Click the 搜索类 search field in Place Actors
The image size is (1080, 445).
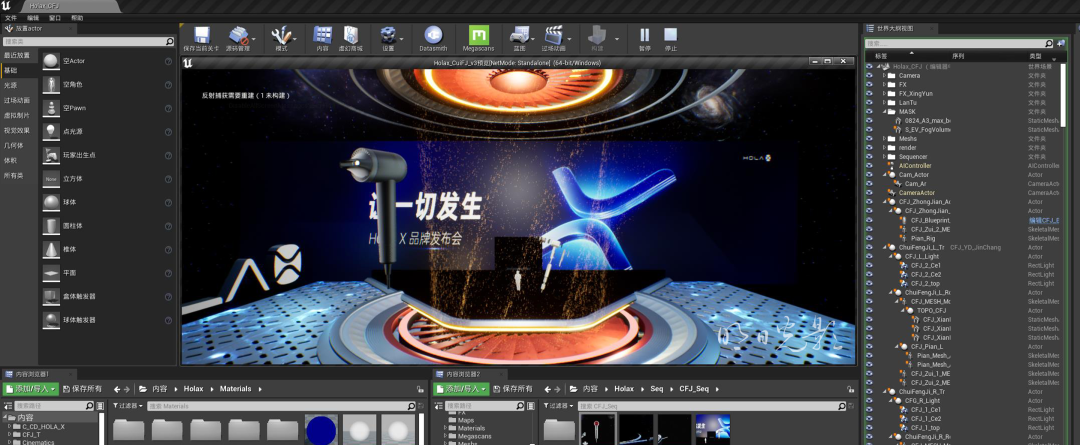(89, 42)
